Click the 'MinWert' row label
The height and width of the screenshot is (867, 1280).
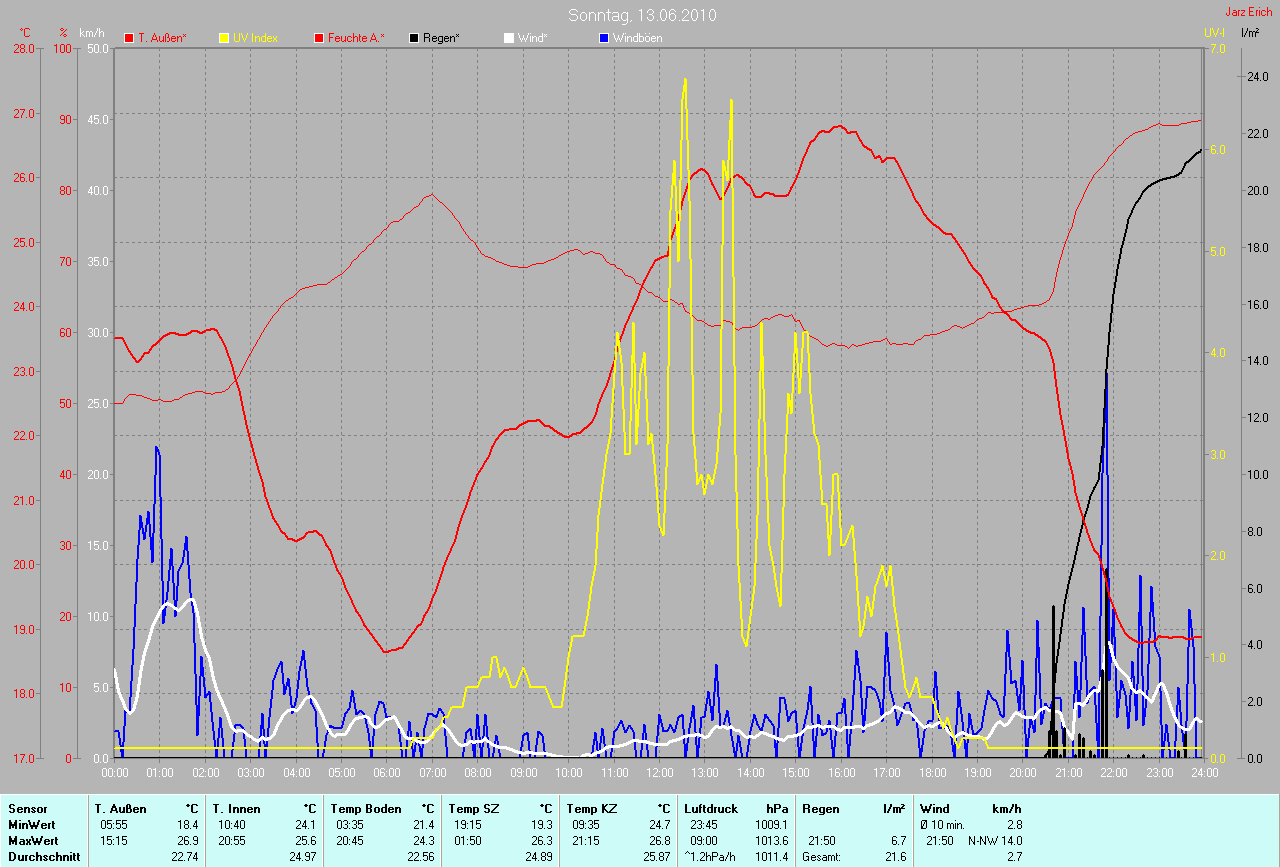click(x=31, y=825)
